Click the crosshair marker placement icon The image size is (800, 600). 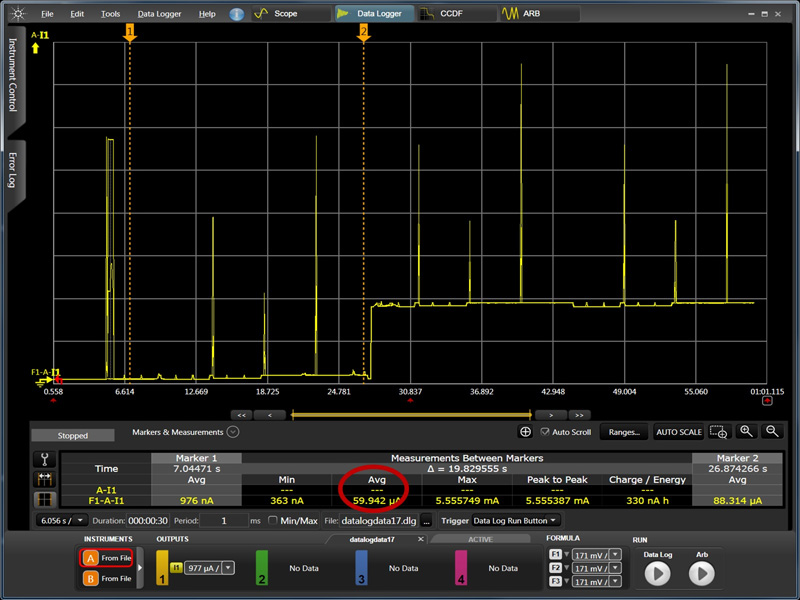point(525,432)
